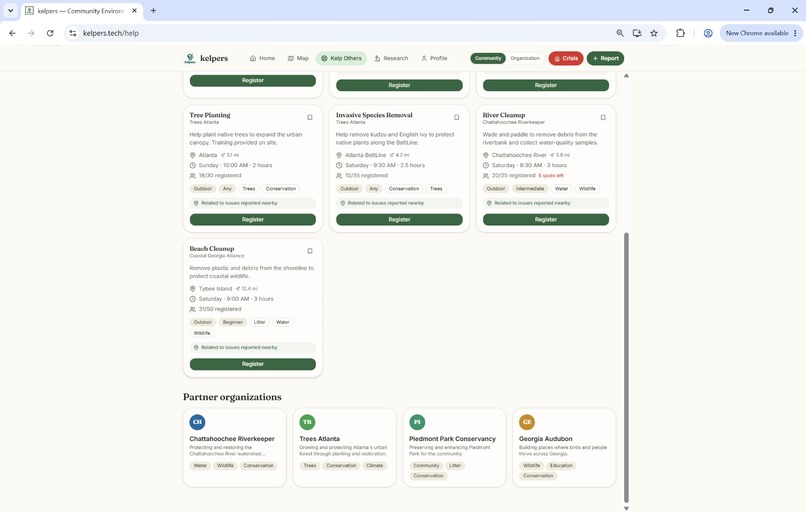Click Invasive Species related issues notice

[x=399, y=203]
